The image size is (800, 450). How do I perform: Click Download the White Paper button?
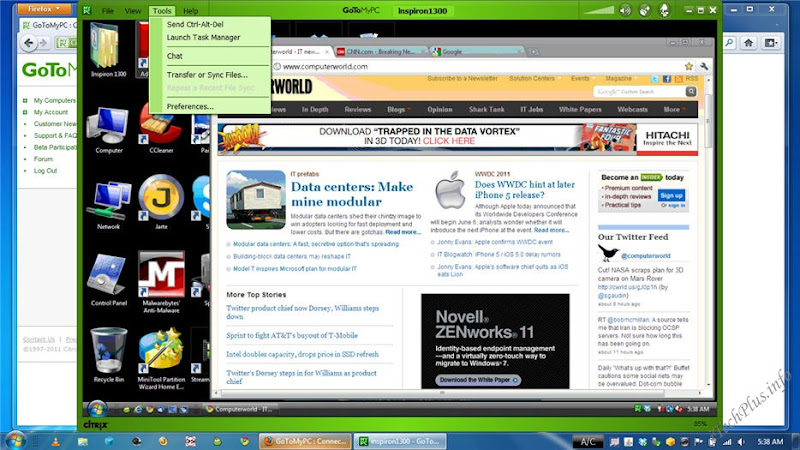(478, 380)
